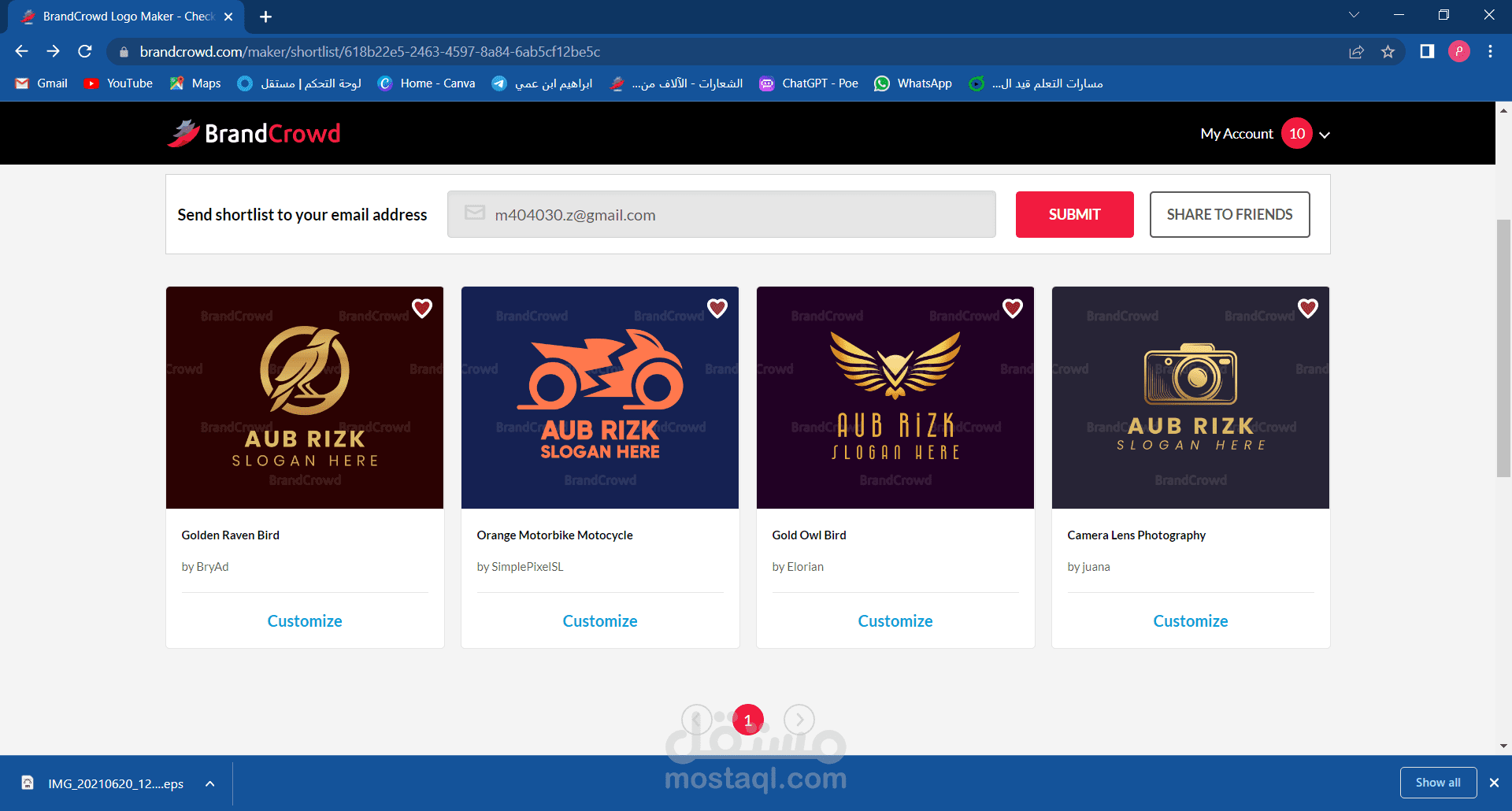Click the browser back arrow
This screenshot has width=1512, height=811.
[x=21, y=51]
